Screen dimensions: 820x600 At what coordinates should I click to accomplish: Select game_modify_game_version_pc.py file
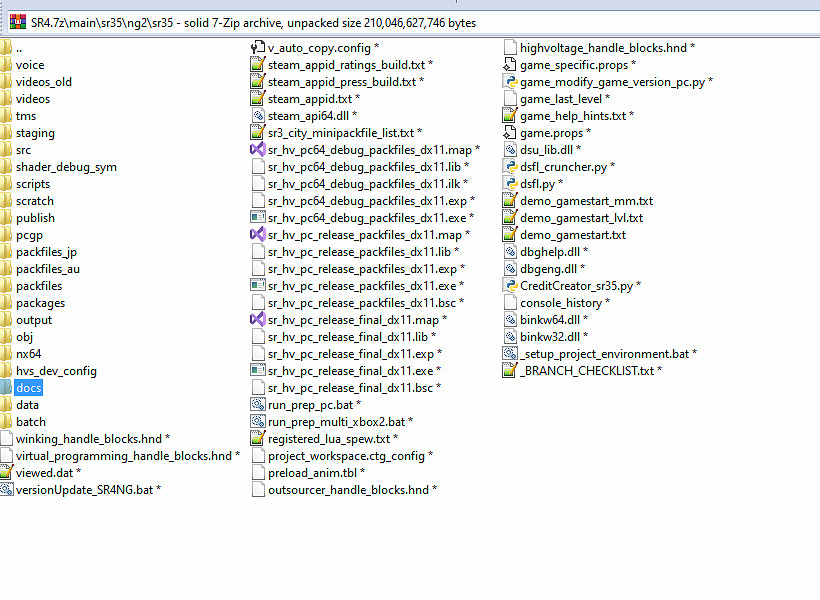coord(616,82)
